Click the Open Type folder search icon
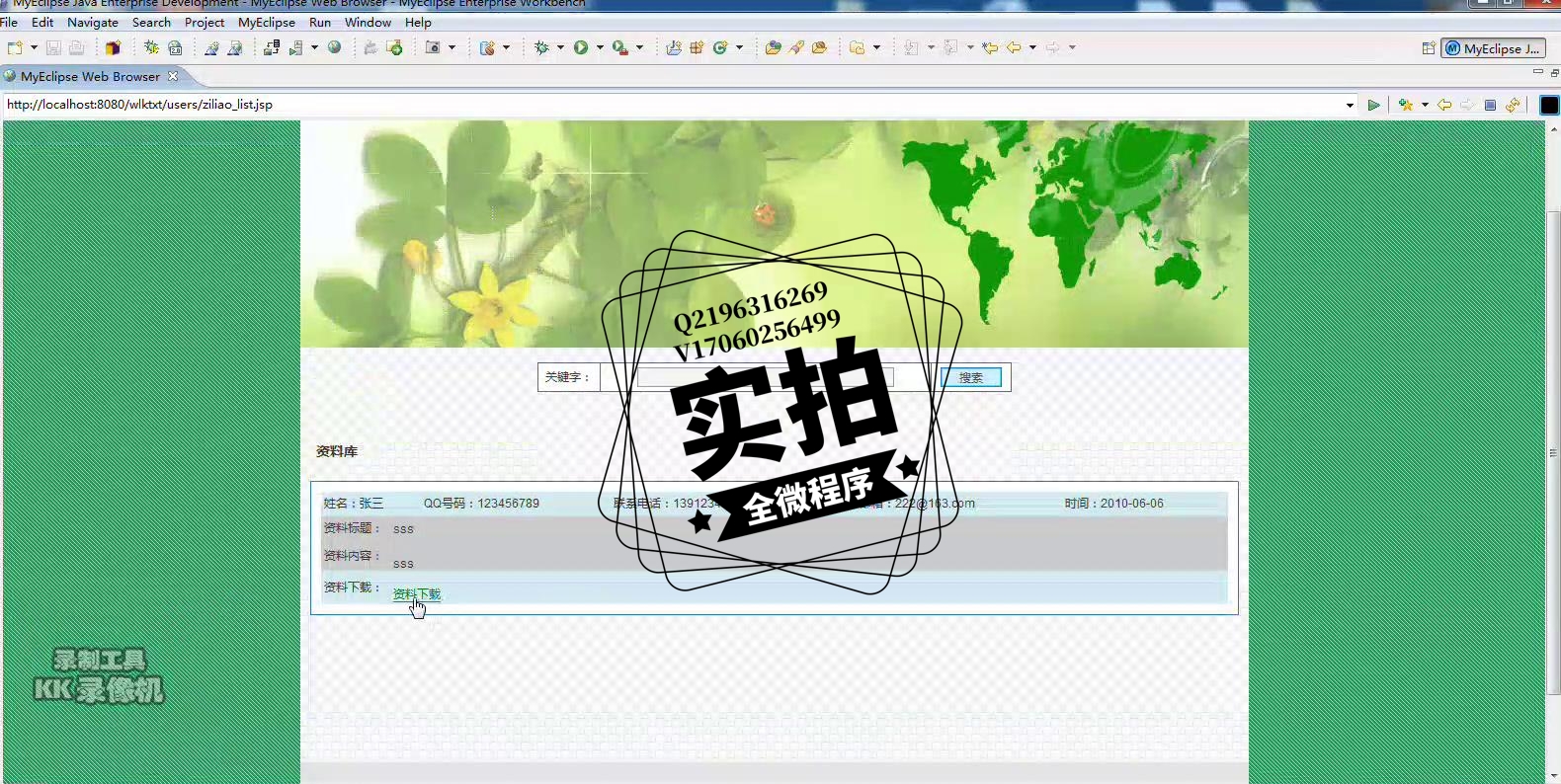This screenshot has height=784, width=1561. coord(773,47)
